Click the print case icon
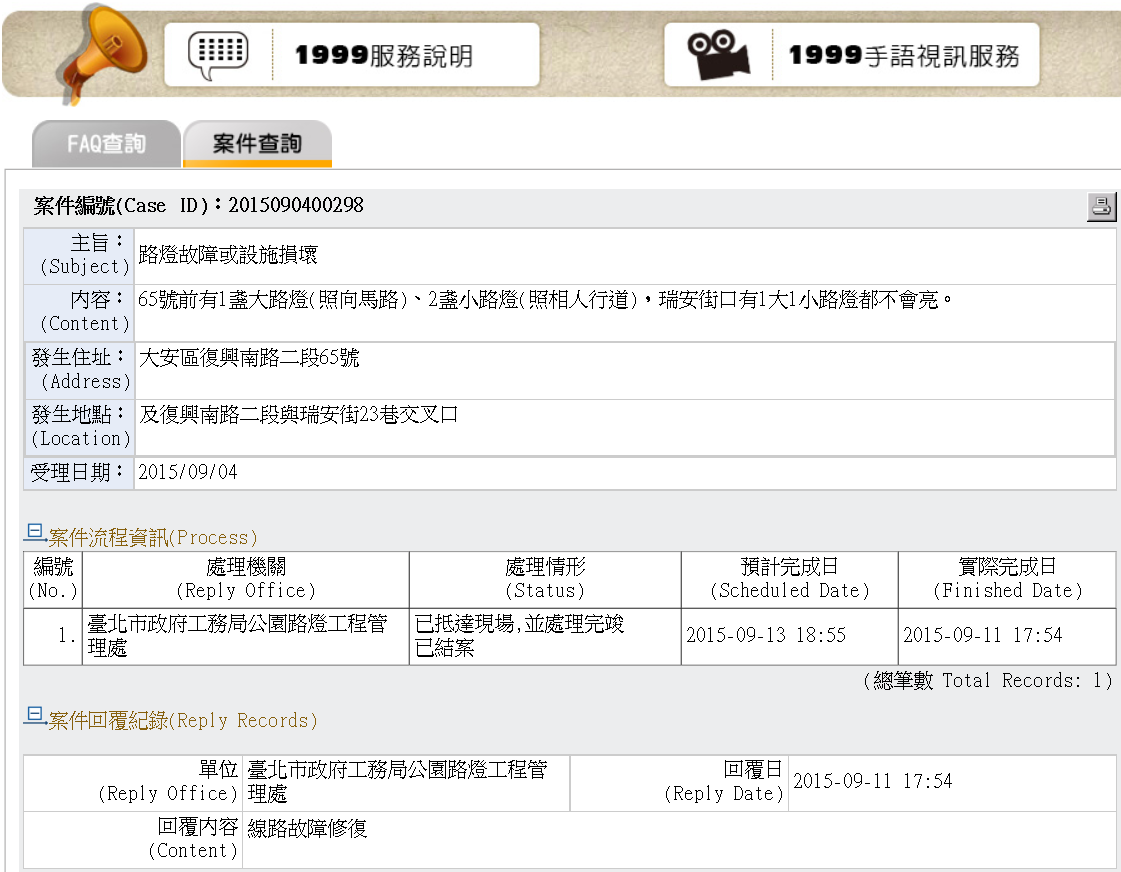Viewport: 1121px width, 872px height. tap(1101, 206)
